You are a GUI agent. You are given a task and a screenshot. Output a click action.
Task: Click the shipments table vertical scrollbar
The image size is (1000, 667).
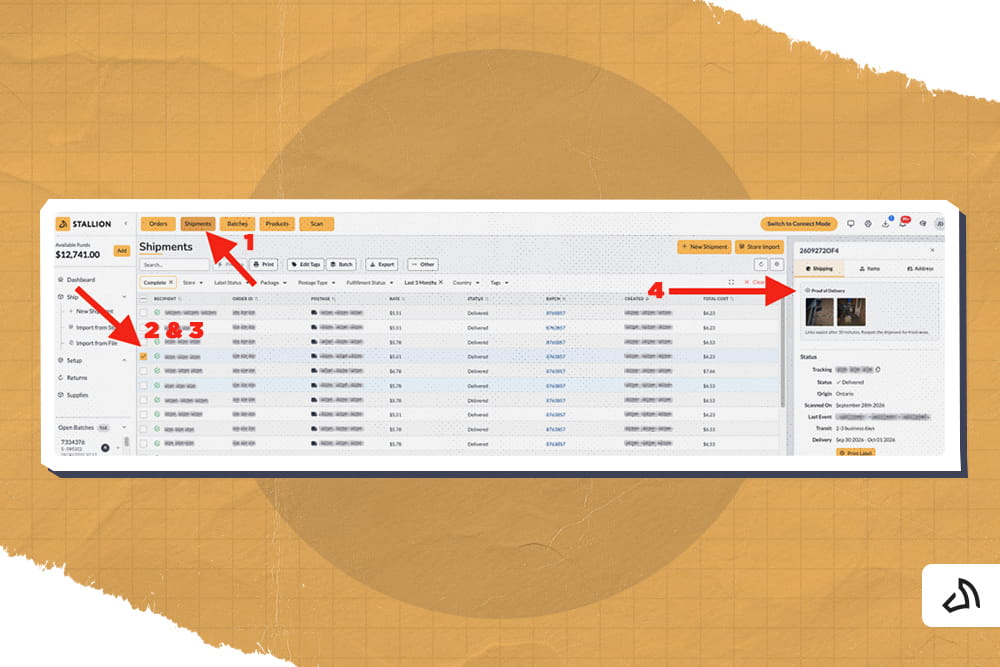click(783, 357)
